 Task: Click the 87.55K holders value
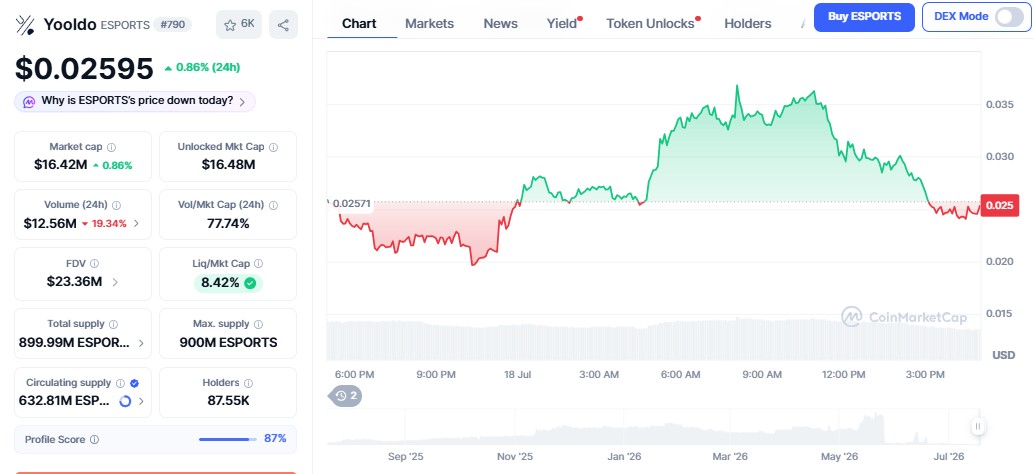click(x=228, y=401)
